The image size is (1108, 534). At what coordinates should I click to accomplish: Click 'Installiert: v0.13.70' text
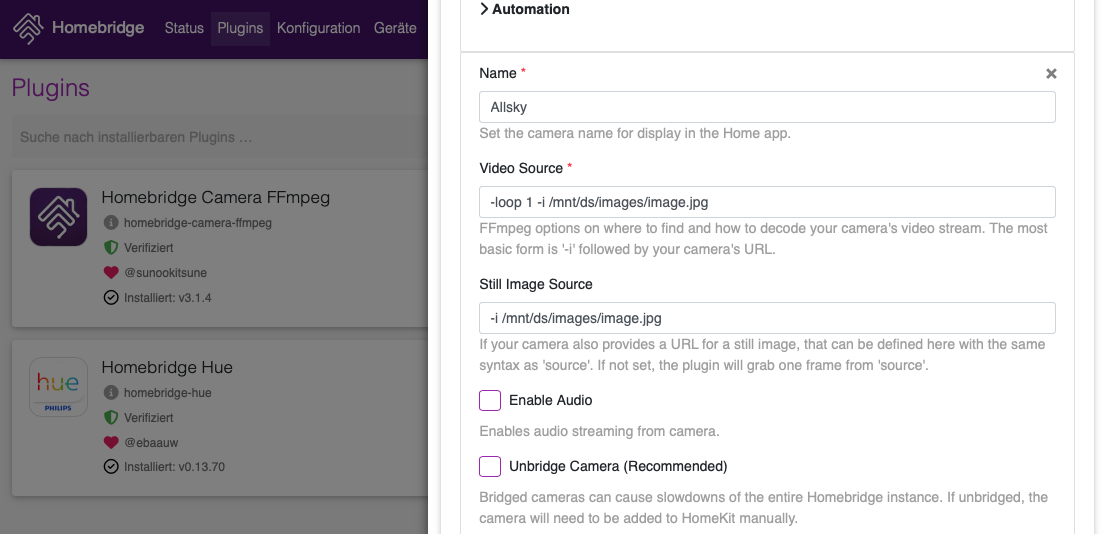pyautogui.click(x=175, y=467)
